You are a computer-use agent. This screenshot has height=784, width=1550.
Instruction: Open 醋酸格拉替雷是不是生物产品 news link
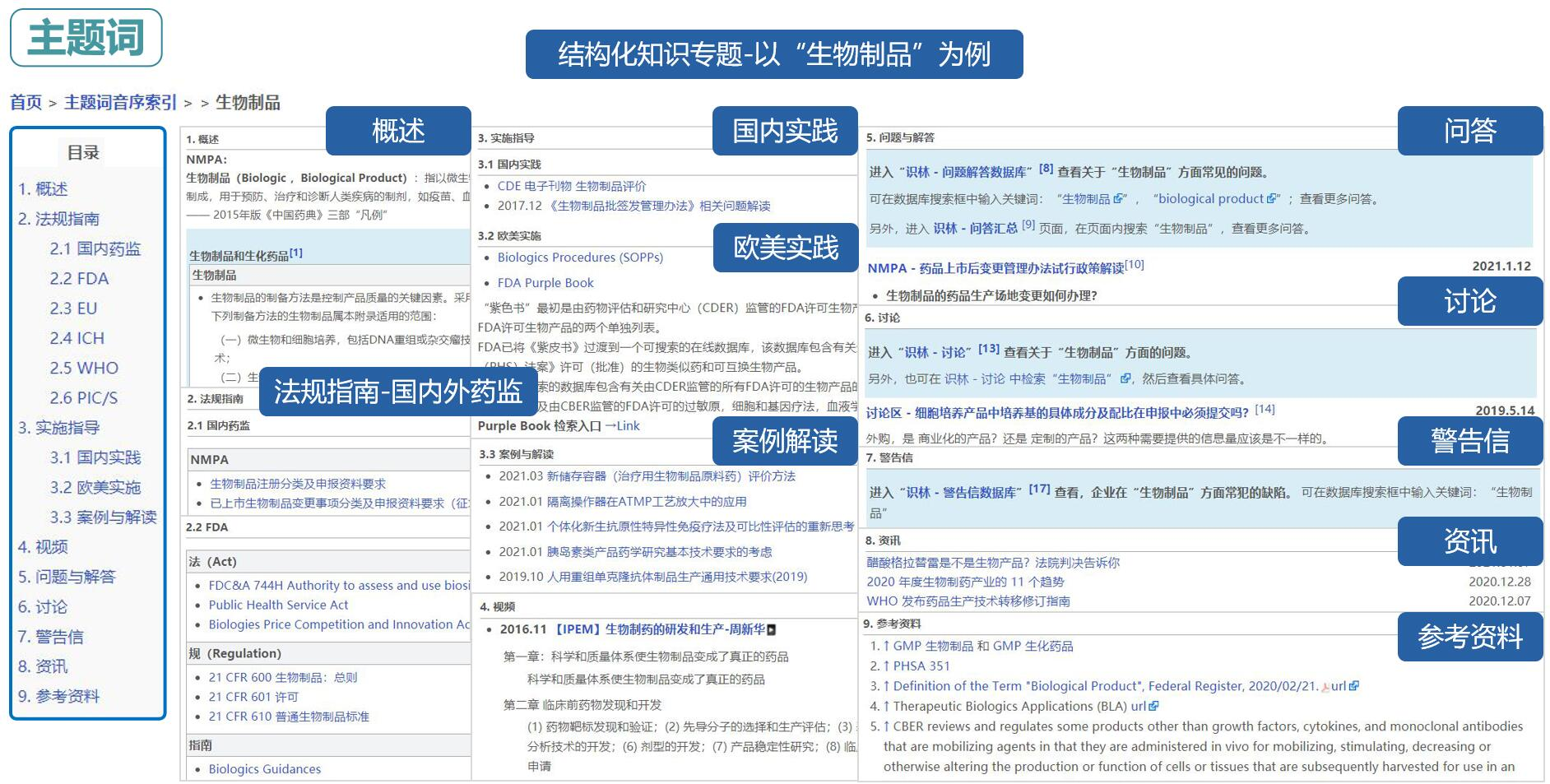click(x=993, y=563)
